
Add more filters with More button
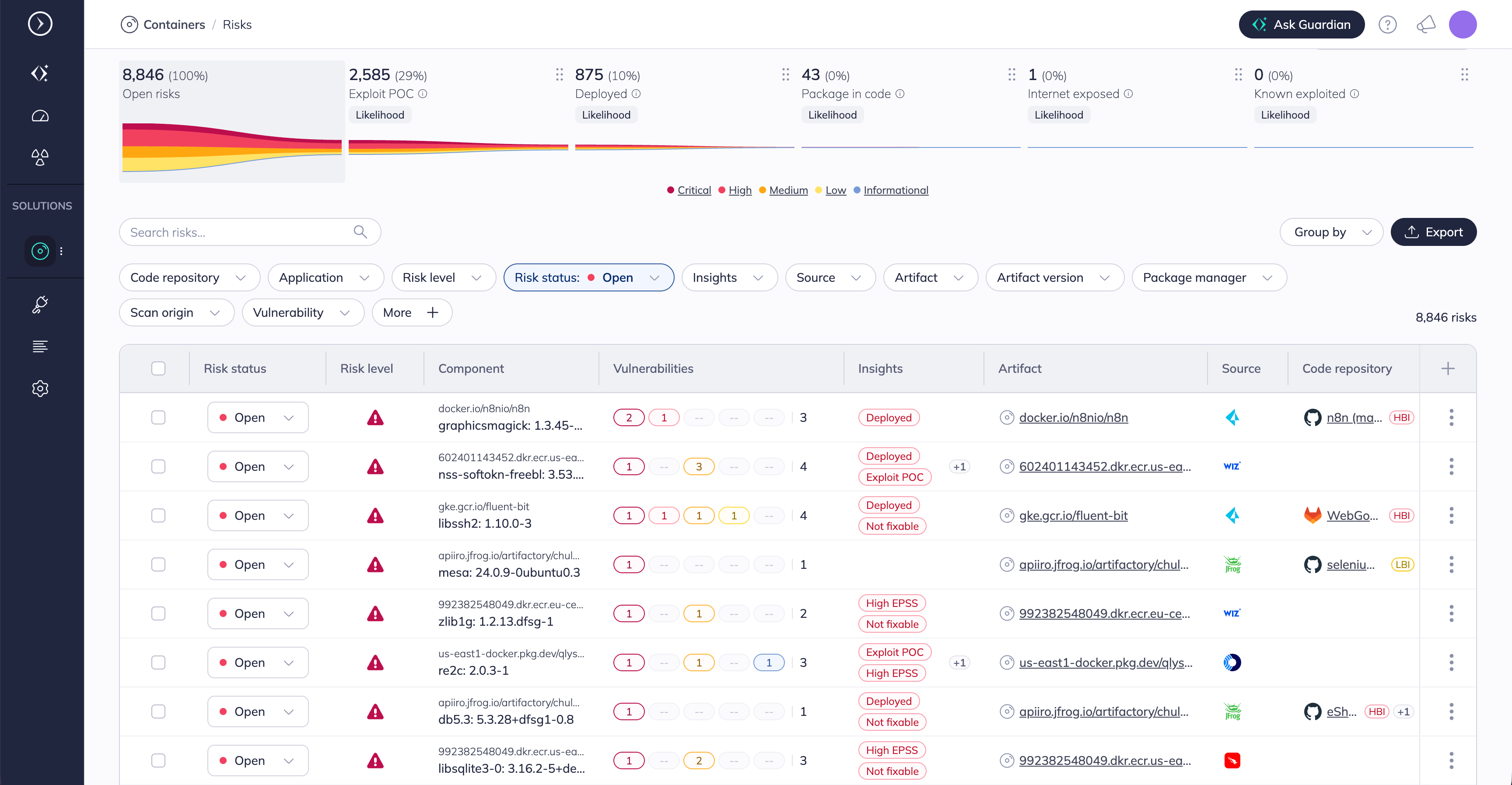click(411, 313)
